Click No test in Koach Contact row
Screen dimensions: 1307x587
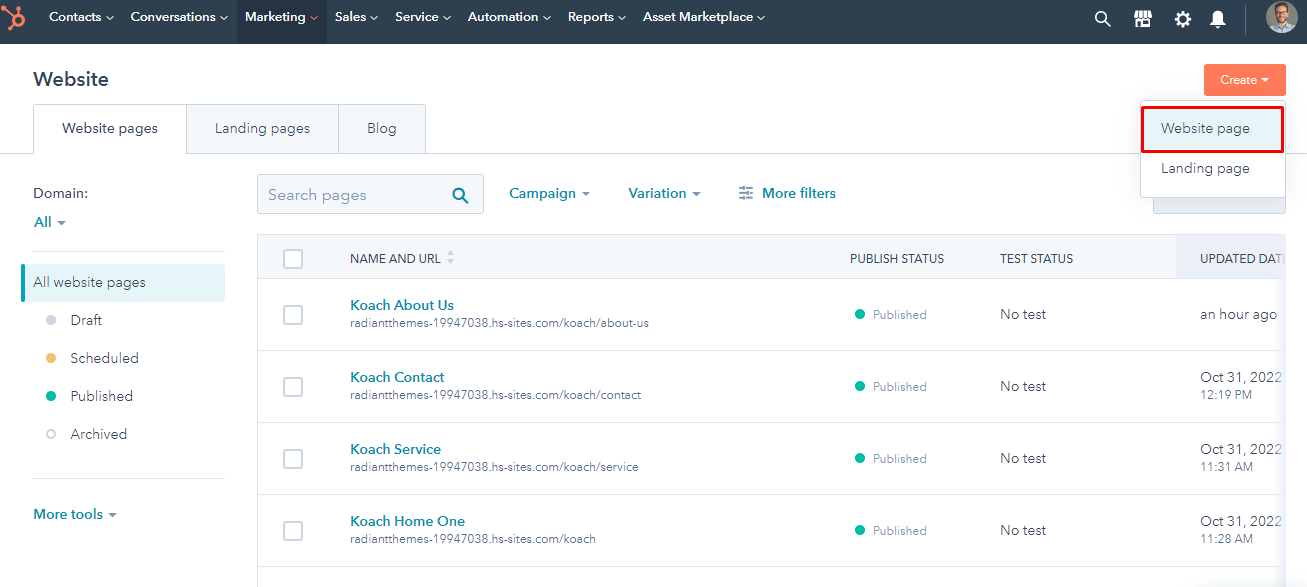point(1023,387)
